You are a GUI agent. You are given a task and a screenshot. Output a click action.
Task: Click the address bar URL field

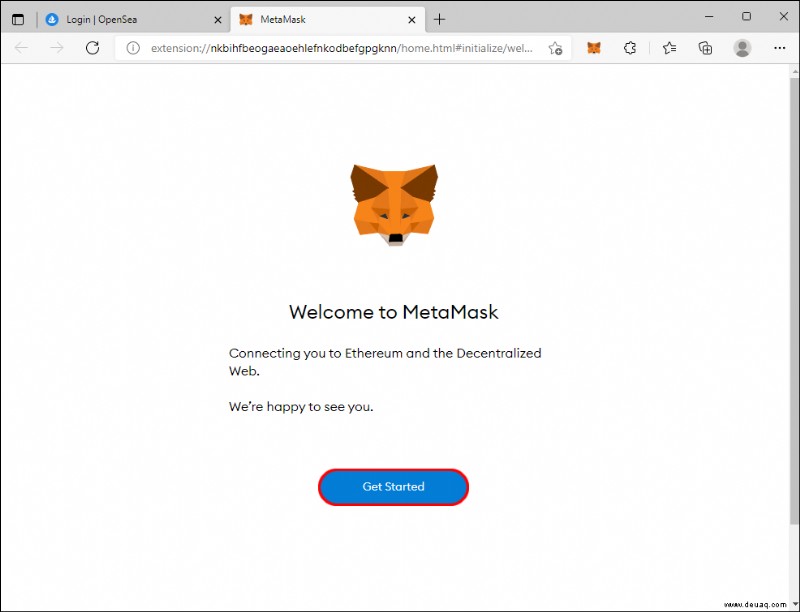tap(342, 48)
